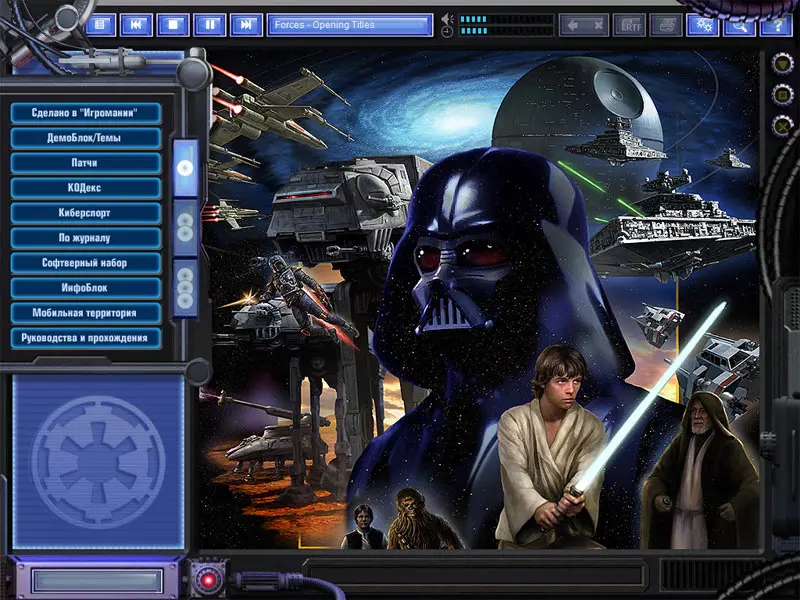Screen dimensions: 800x600
Task: Stop the music playback
Action: (173, 24)
